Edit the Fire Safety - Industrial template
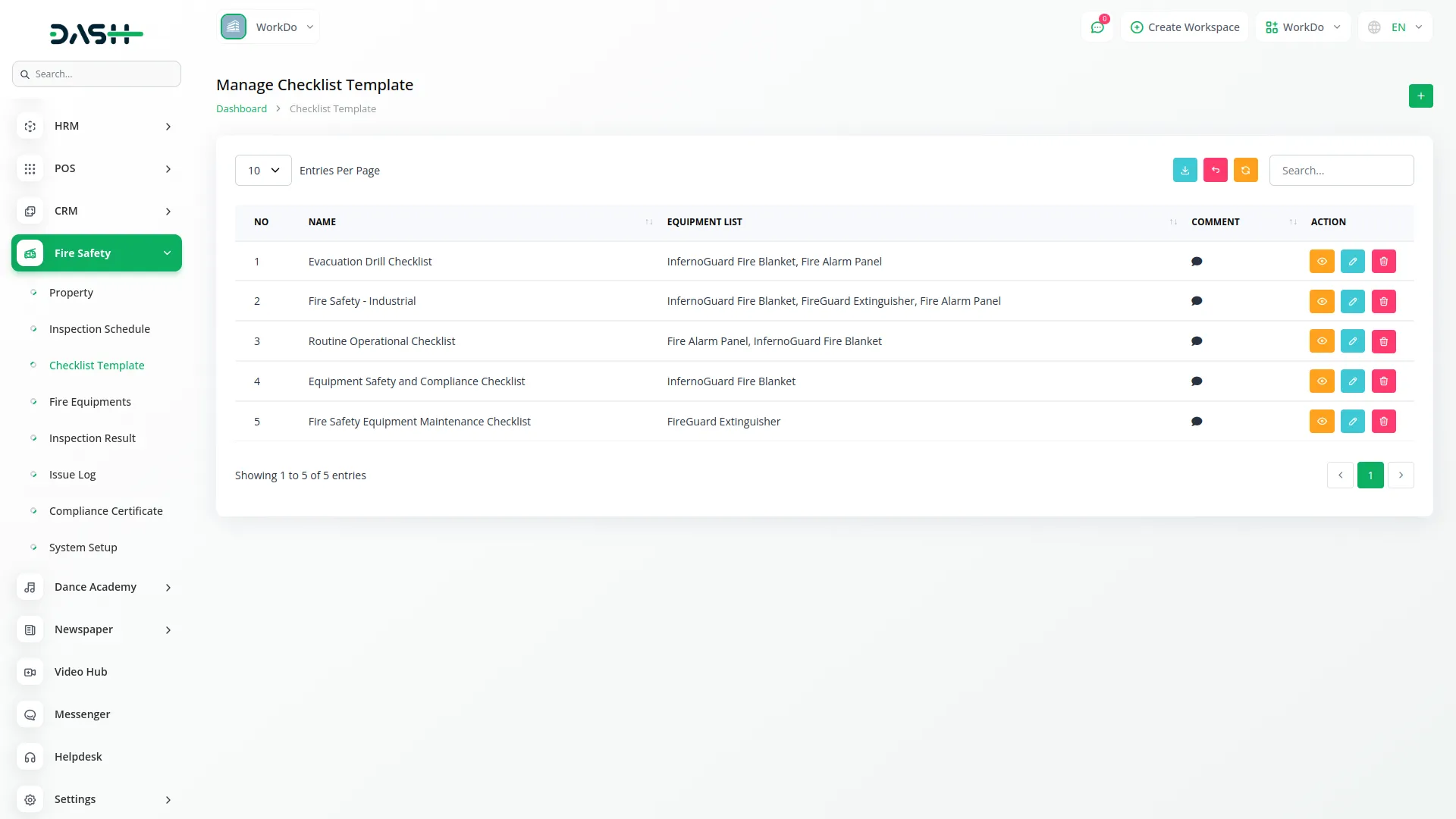1456x819 pixels. tap(1352, 302)
